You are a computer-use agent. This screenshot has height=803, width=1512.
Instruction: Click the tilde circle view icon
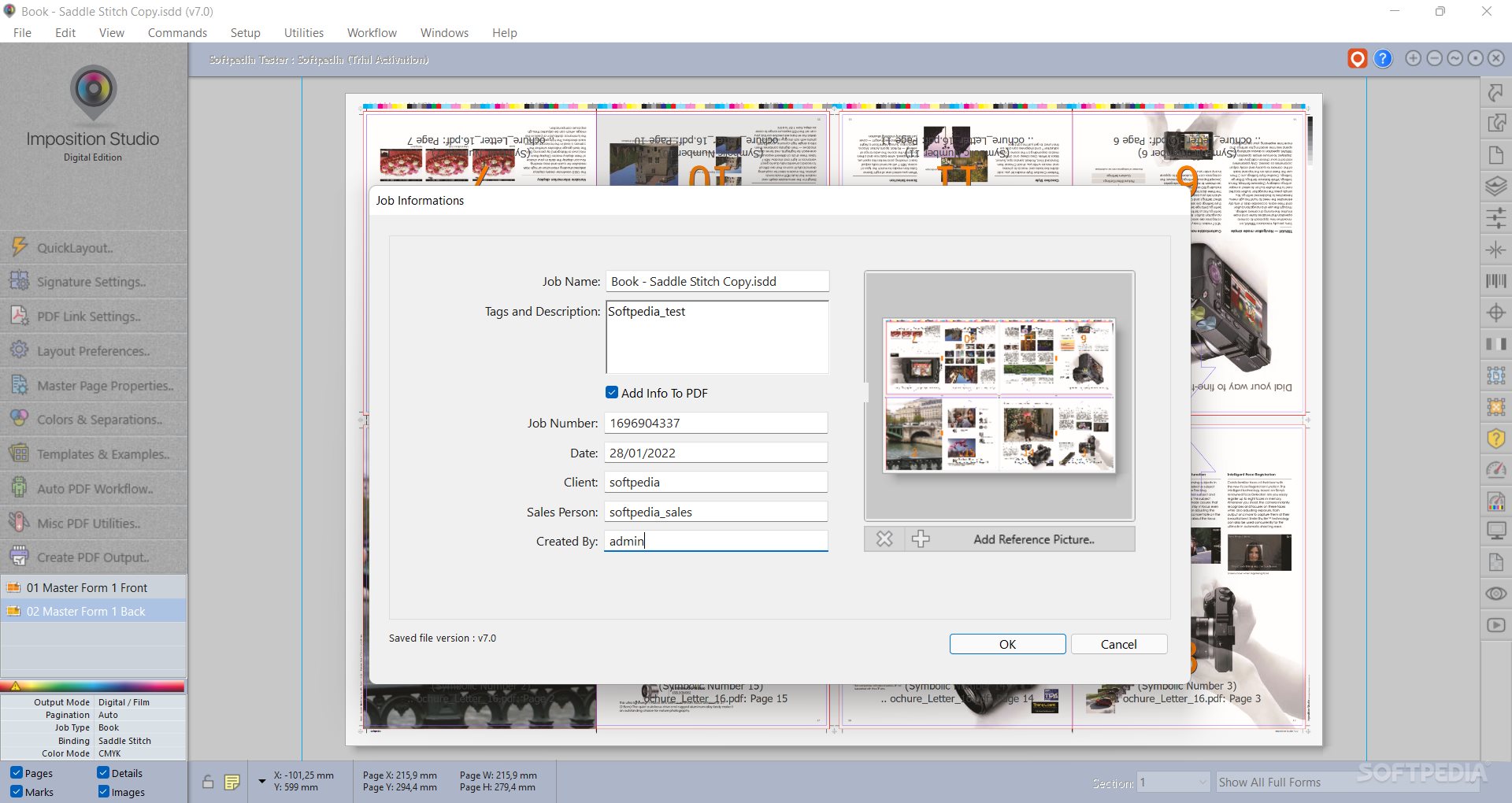tap(1455, 58)
